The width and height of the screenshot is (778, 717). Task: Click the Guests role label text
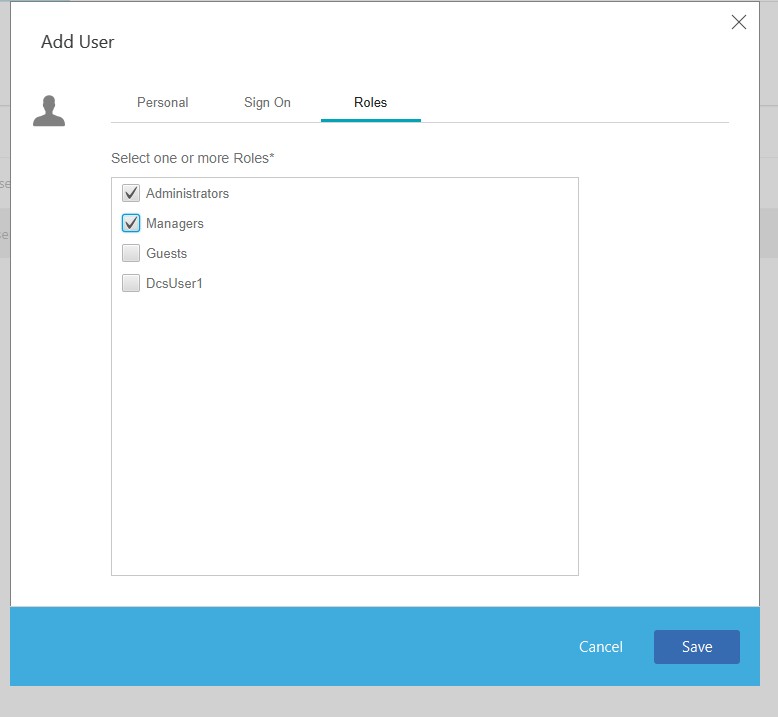coord(166,253)
